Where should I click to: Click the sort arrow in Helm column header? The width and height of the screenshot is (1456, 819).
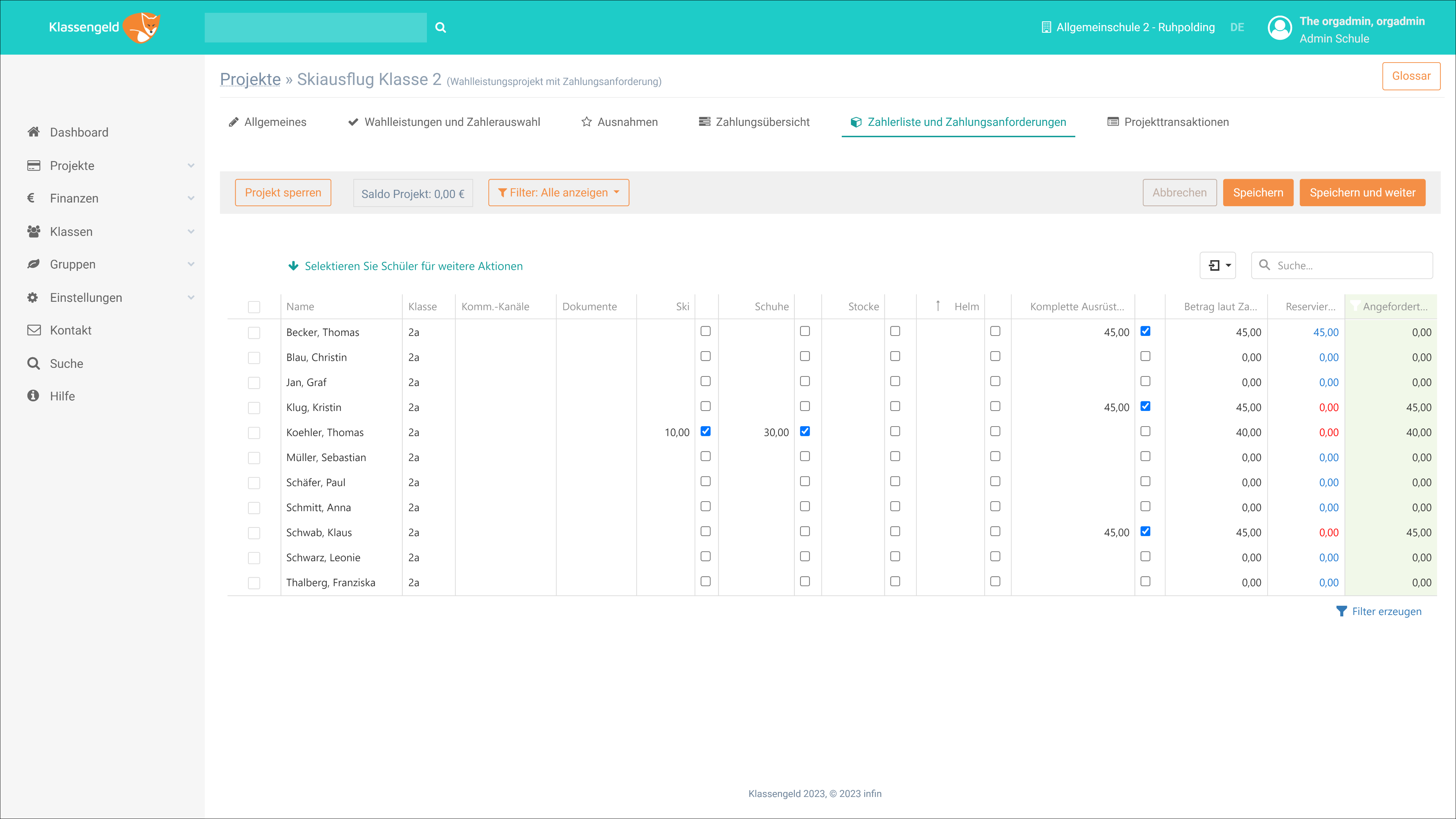pyautogui.click(x=938, y=306)
